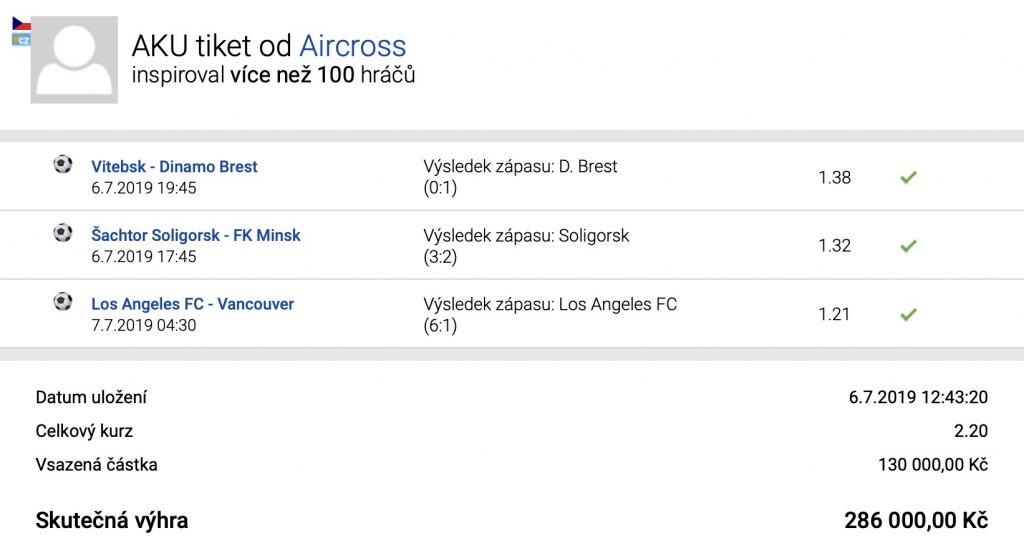Click the grey user avatar picture

74,60
